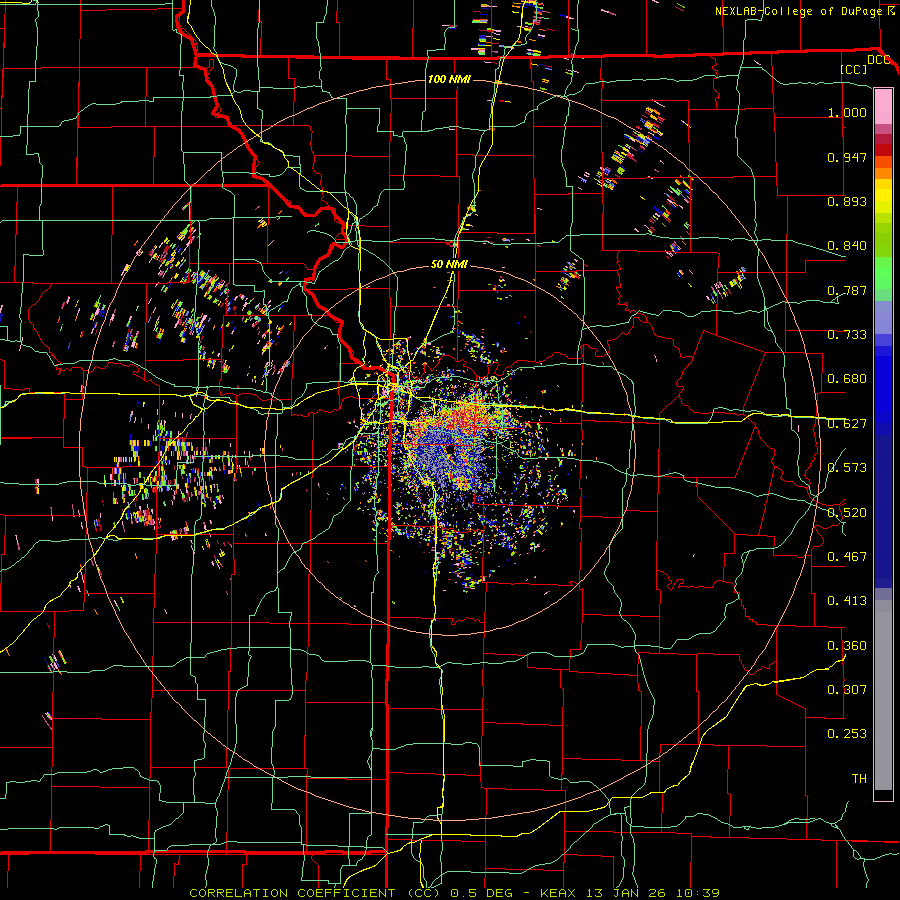Click the CORRELATION COEFFICIENT (CC) caption
This screenshot has height=900, width=900.
point(315,893)
